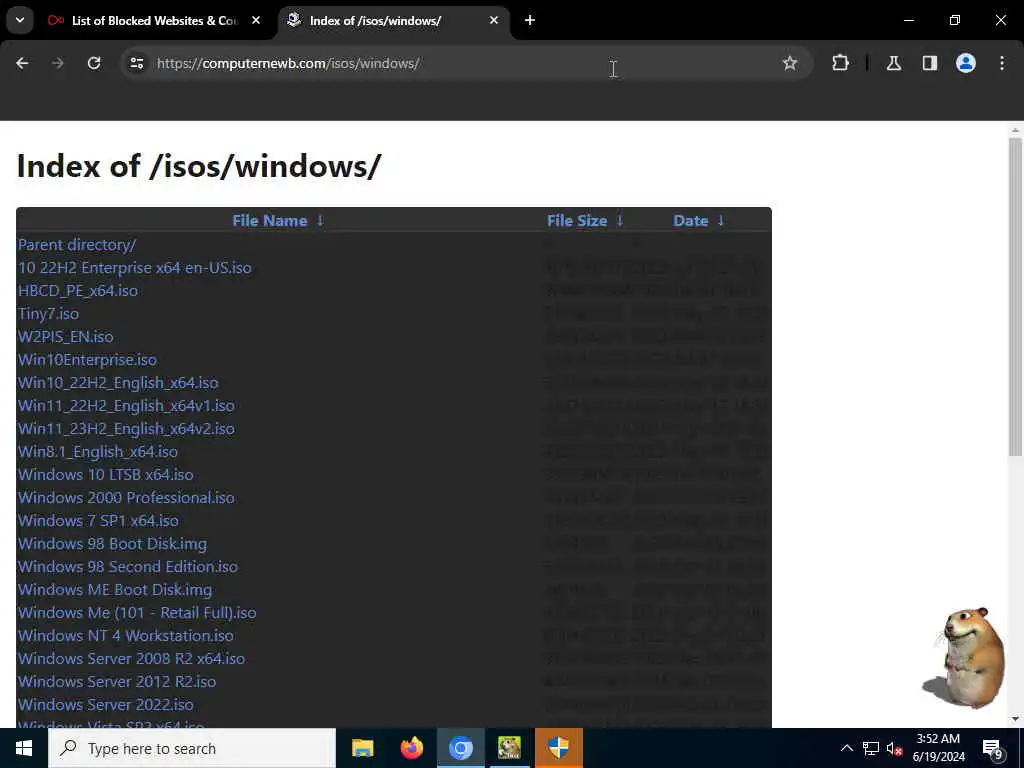Open the Parent directory link
This screenshot has width=1024, height=768.
(77, 245)
